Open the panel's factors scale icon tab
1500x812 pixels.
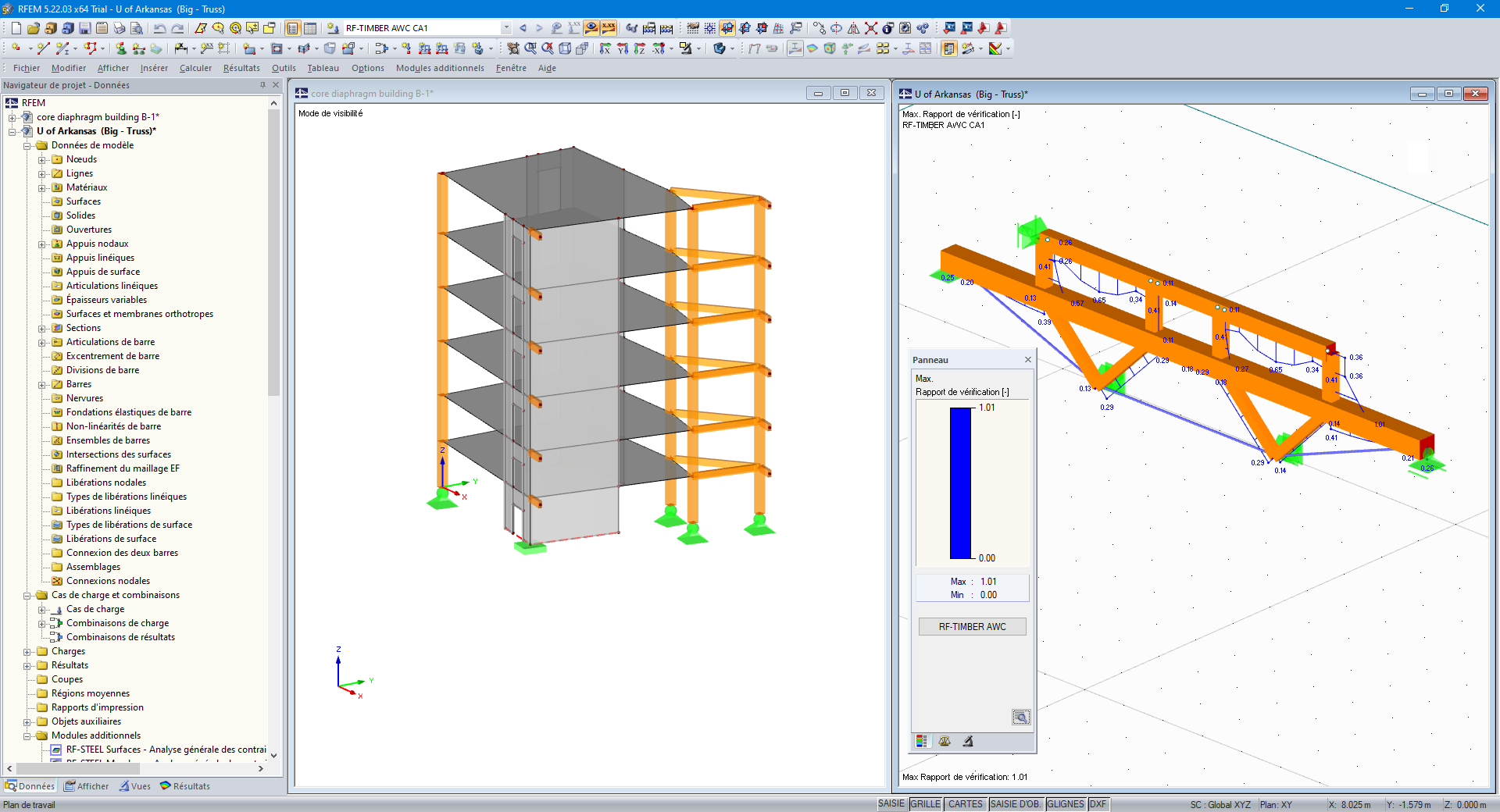coord(945,741)
